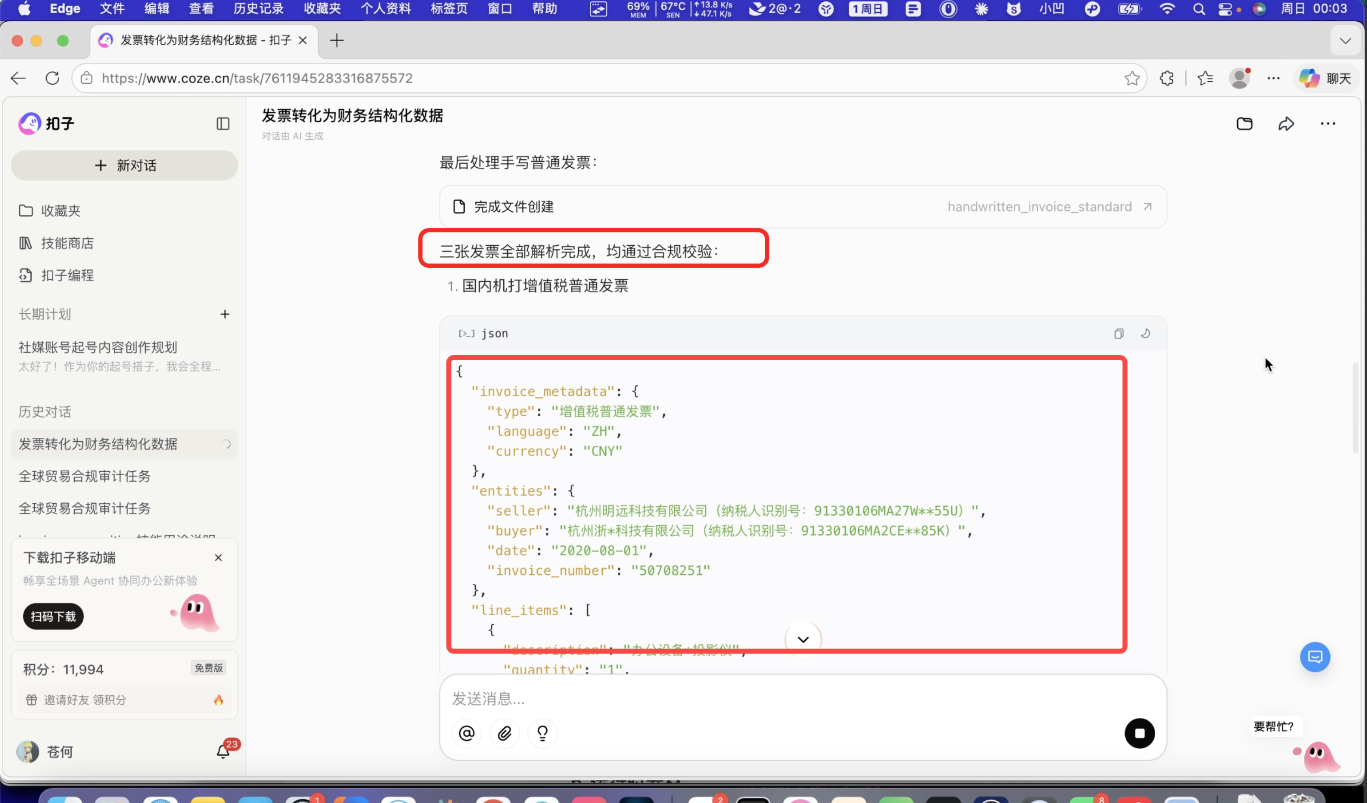Copy the json code block
1367x803 pixels.
(x=1119, y=334)
